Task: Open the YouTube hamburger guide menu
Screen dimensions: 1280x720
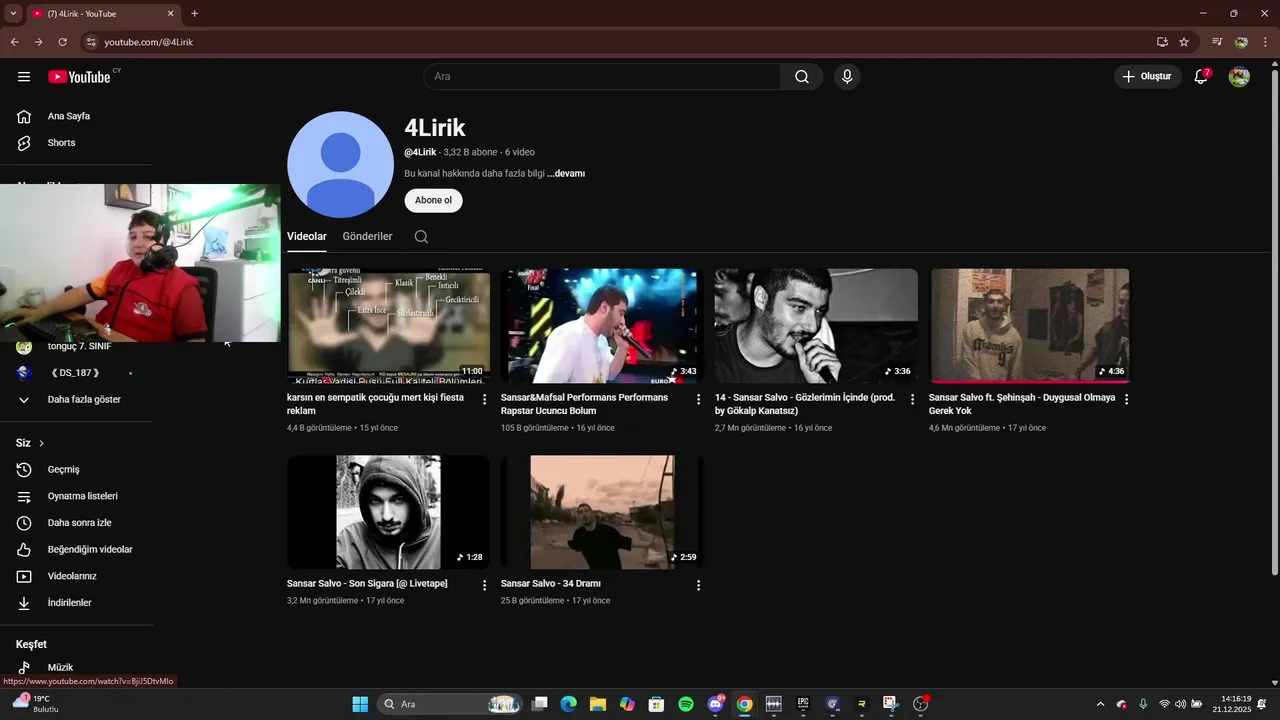Action: (24, 77)
